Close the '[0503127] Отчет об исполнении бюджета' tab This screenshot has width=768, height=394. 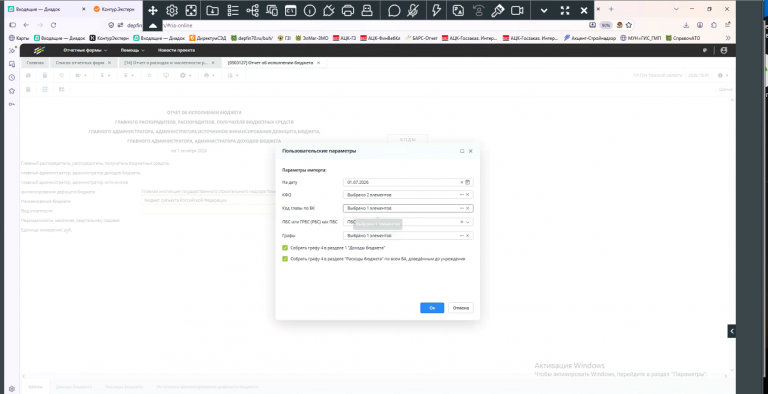click(x=318, y=63)
